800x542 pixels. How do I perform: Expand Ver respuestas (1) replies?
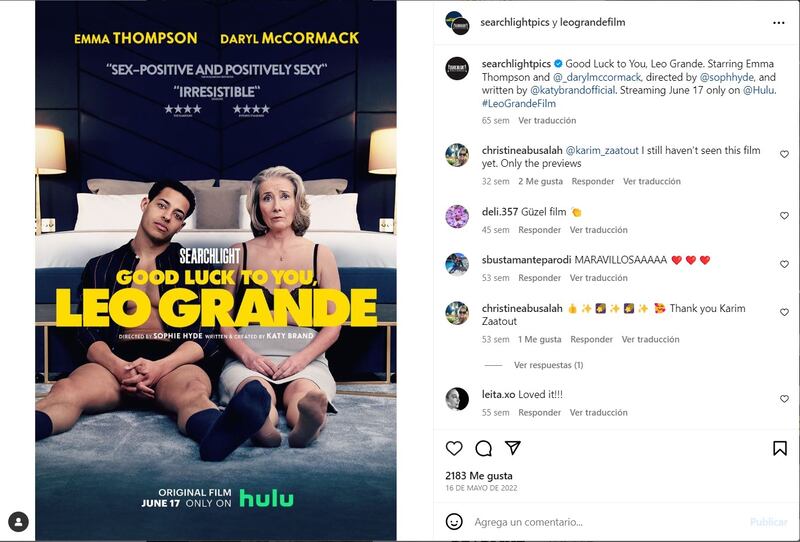coord(548,365)
